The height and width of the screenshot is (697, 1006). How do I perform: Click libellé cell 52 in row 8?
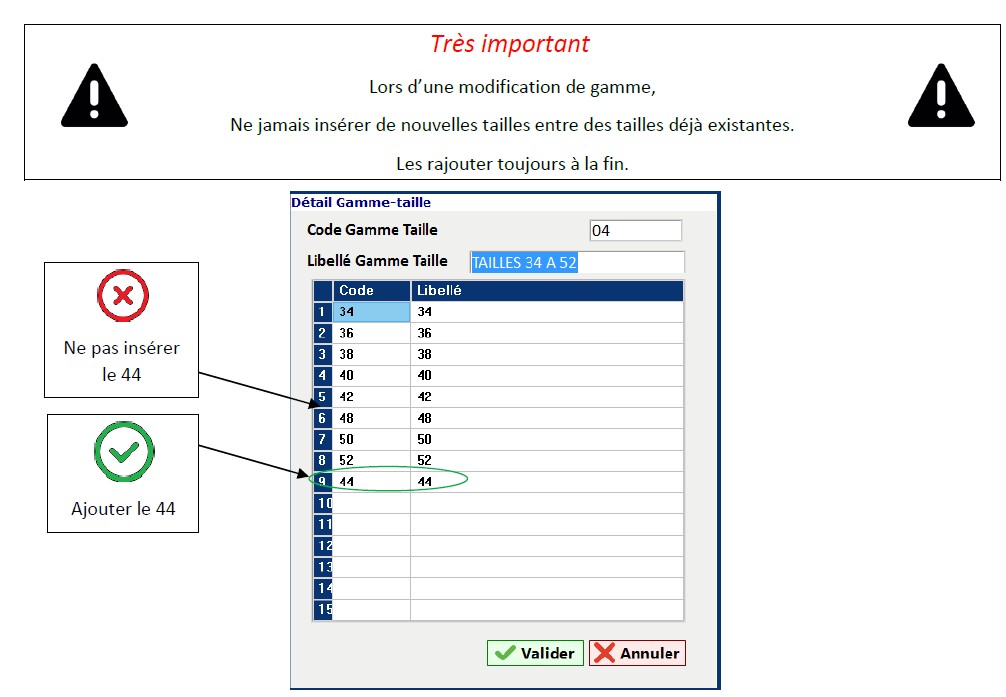(x=547, y=461)
